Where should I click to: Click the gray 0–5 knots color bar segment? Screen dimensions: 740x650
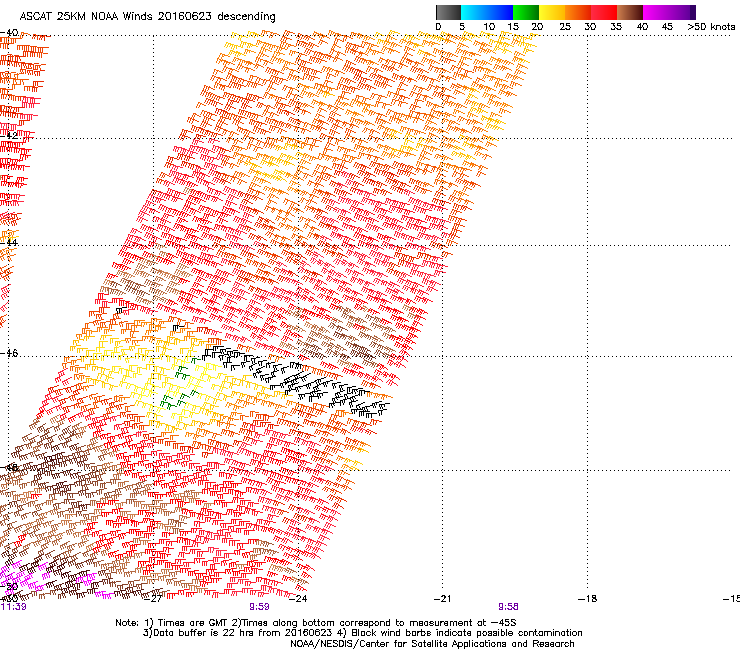[x=448, y=12]
